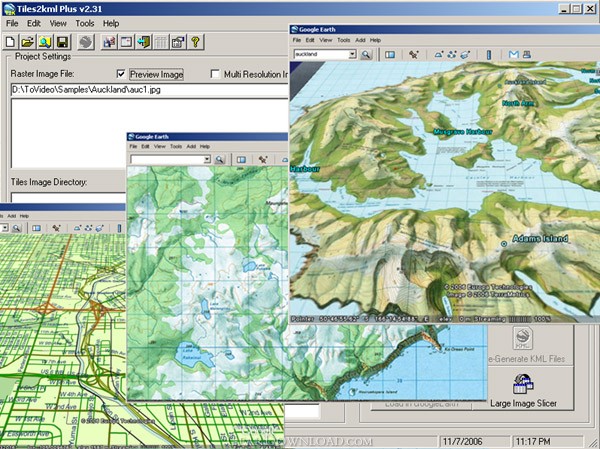The height and width of the screenshot is (449, 600).
Task: Enable the Multi Resolution checkbox
Action: [215, 74]
